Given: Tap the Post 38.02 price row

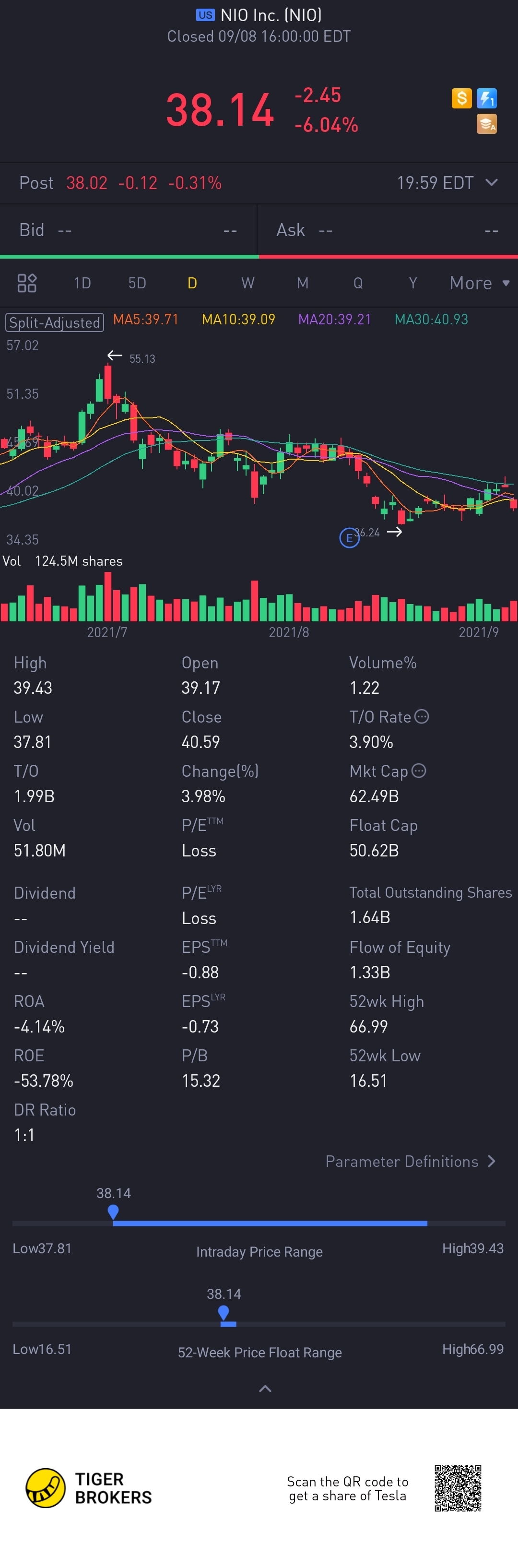Looking at the screenshot, I should [259, 183].
